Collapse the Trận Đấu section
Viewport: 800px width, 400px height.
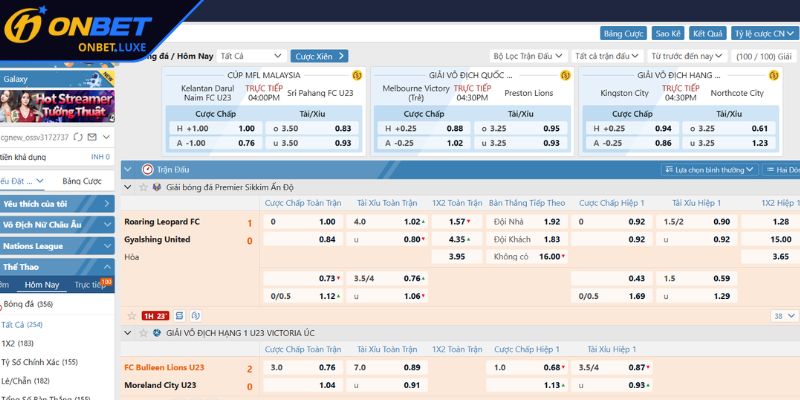[x=127, y=170]
